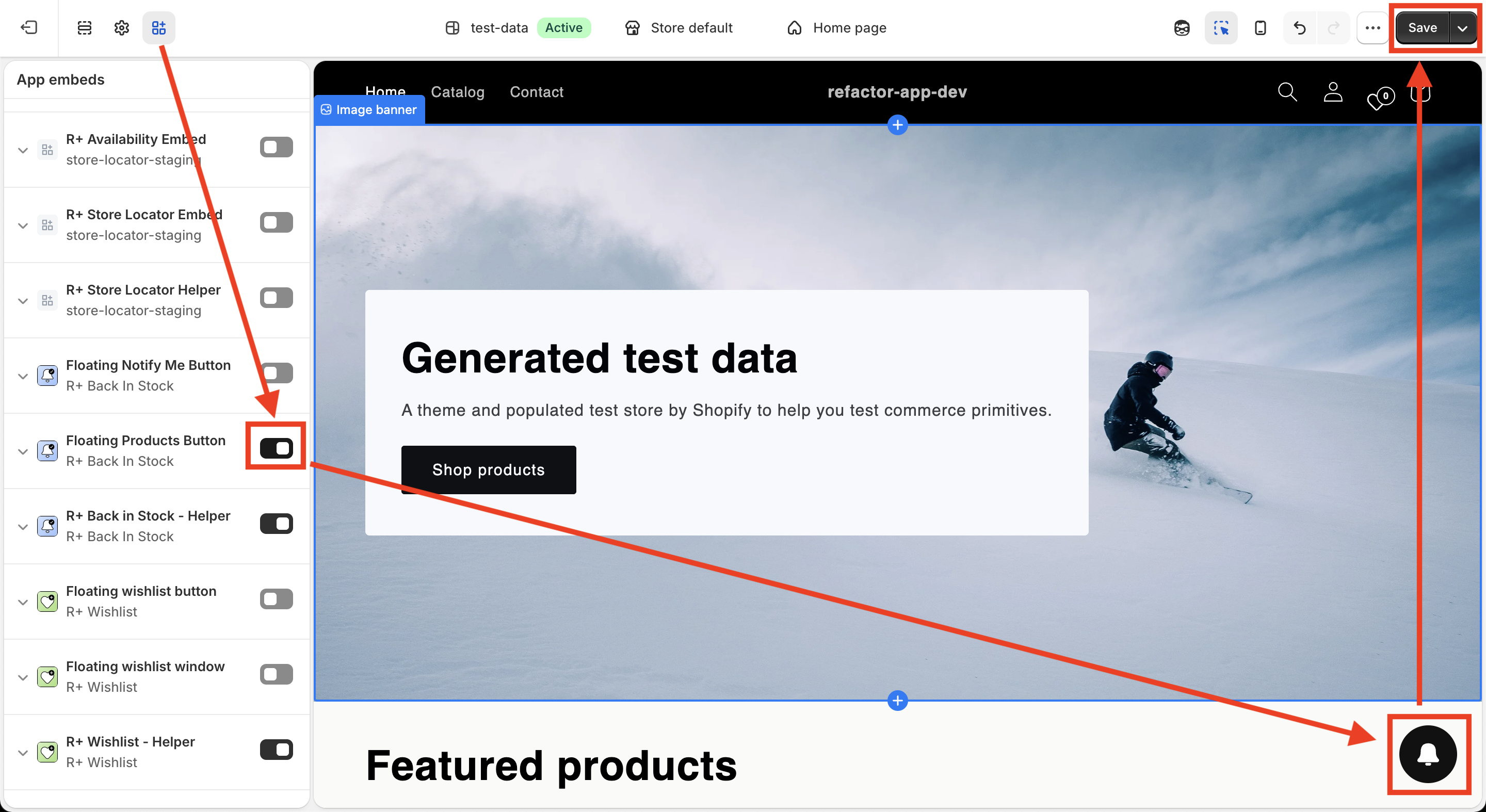Screen dimensions: 1486x812
Task: Click the floating bell notification button
Action: tap(1428, 754)
